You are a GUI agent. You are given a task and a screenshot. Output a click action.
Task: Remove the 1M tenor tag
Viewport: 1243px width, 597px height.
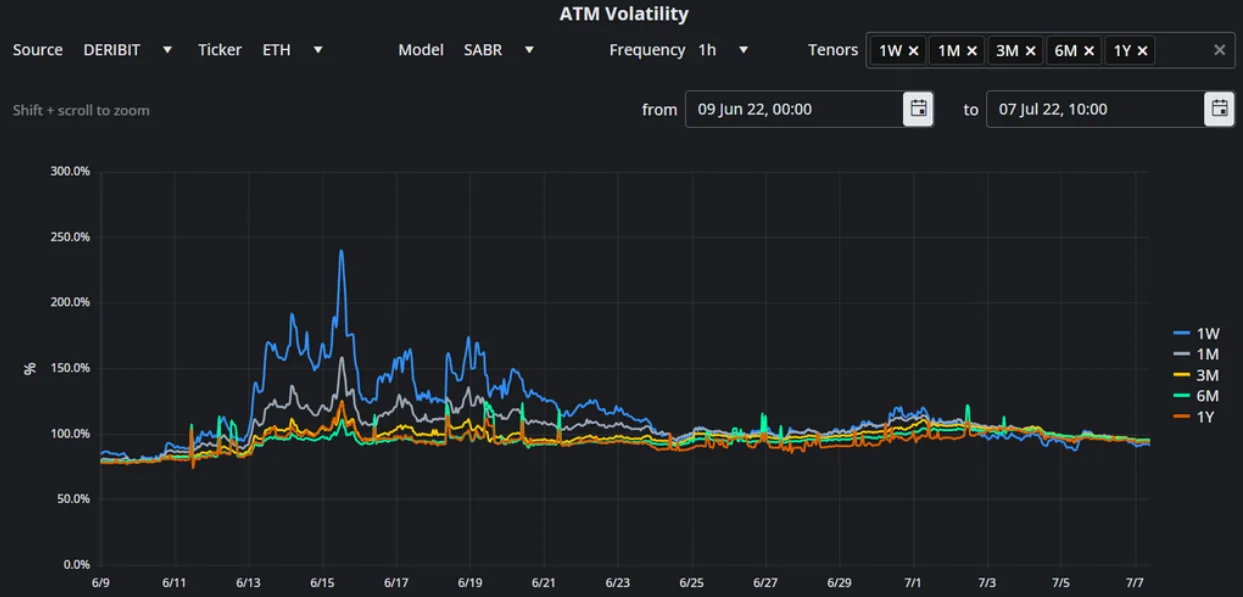pyautogui.click(x=972, y=50)
